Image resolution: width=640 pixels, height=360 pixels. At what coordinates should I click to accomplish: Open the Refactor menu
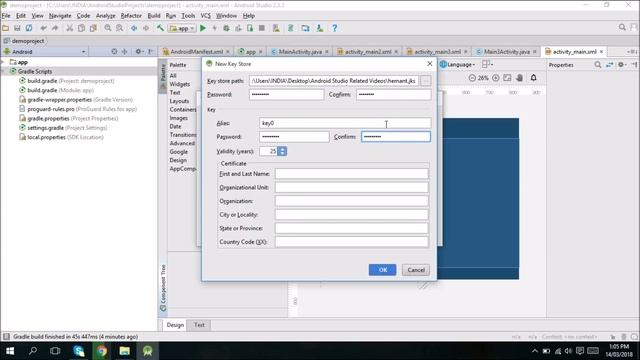coord(131,16)
